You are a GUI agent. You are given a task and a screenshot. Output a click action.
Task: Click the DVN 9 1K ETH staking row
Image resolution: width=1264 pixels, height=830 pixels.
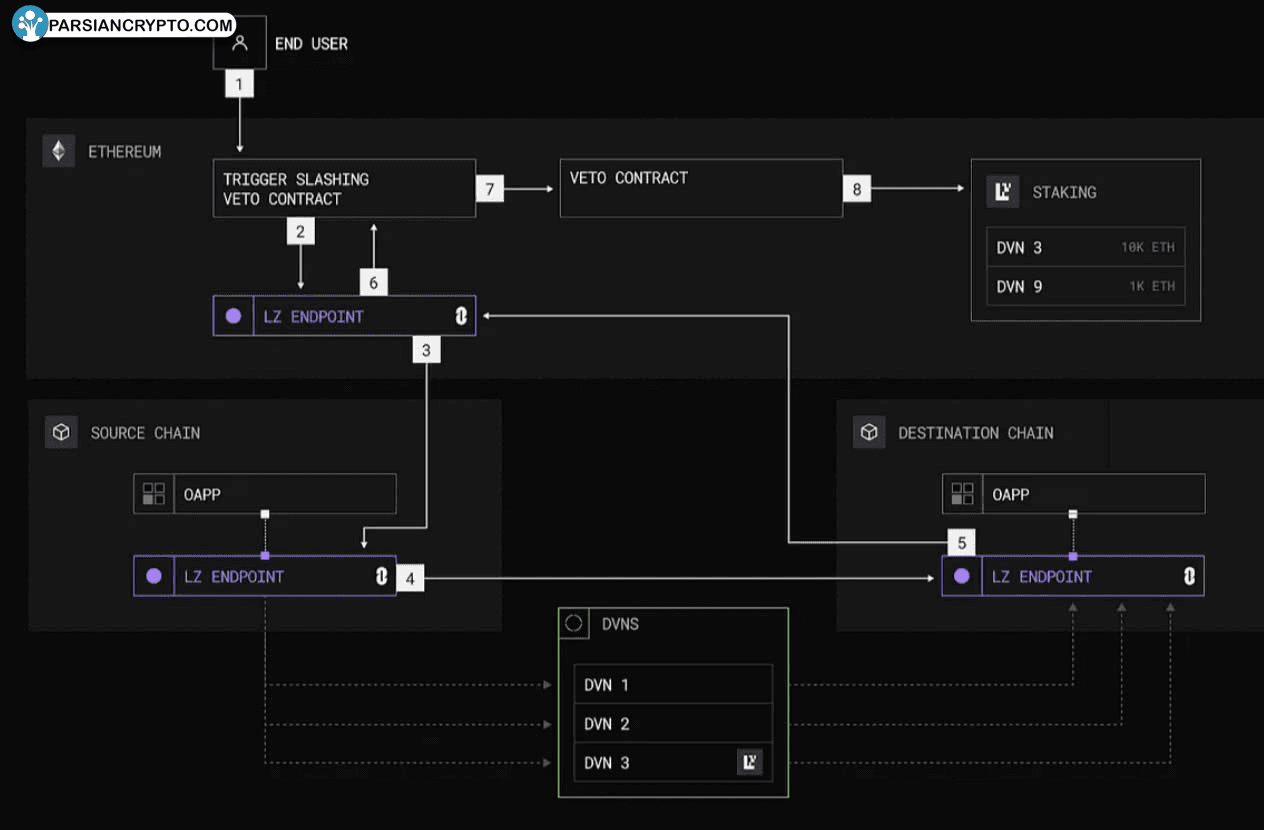pos(1085,286)
